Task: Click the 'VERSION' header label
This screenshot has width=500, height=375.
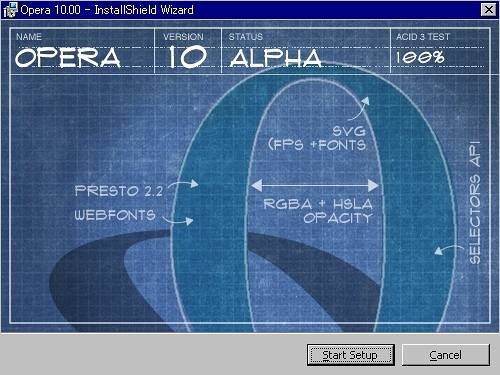Action: tap(183, 37)
